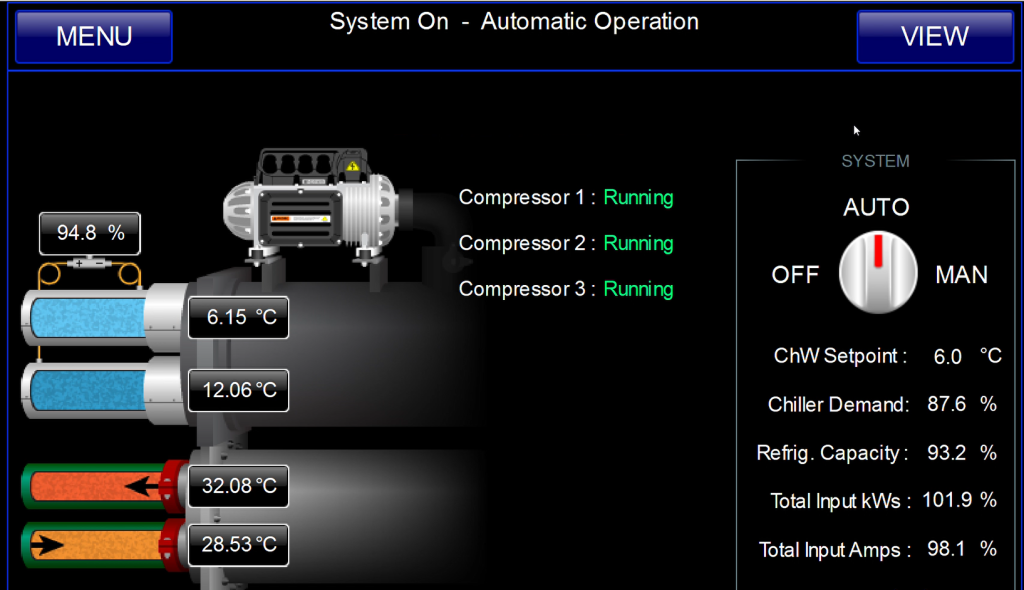The image size is (1024, 590).
Task: Click the 32.08 °C temperature readout
Action: (x=238, y=486)
